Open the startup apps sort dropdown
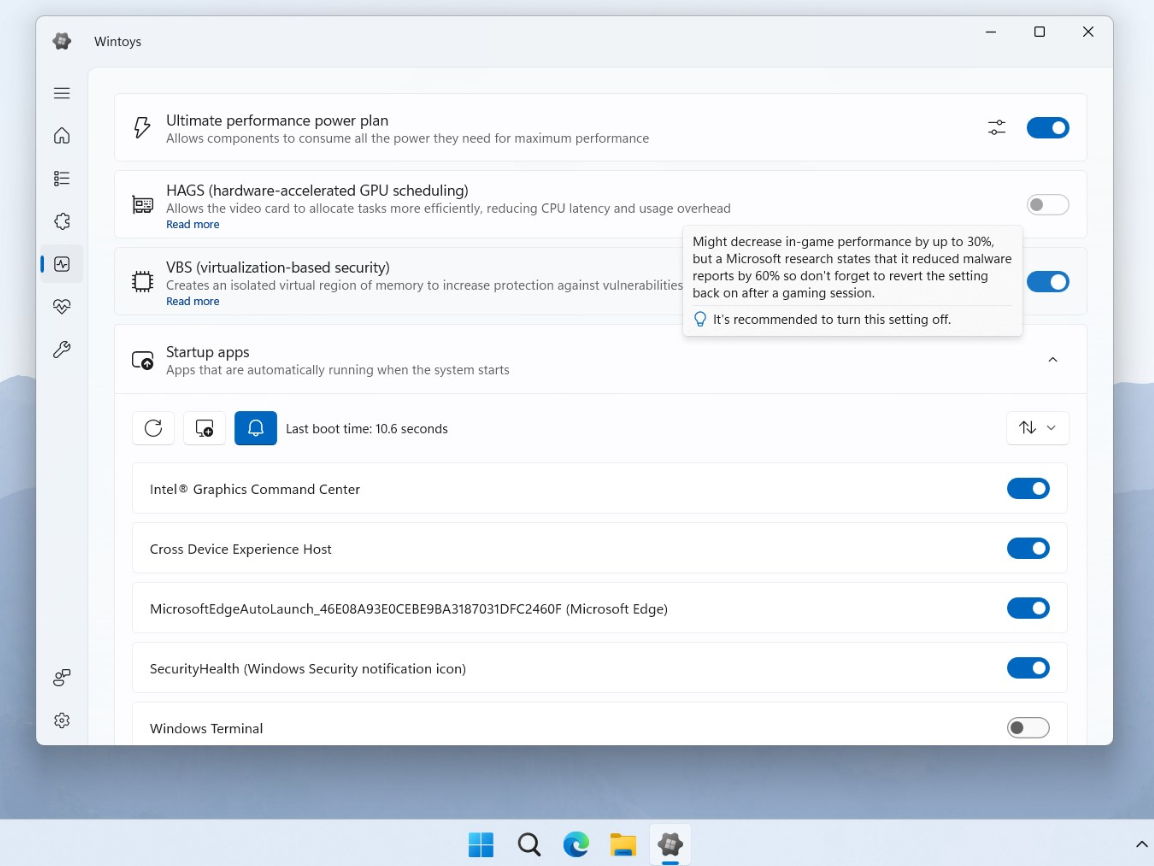This screenshot has width=1154, height=866. pyautogui.click(x=1037, y=428)
